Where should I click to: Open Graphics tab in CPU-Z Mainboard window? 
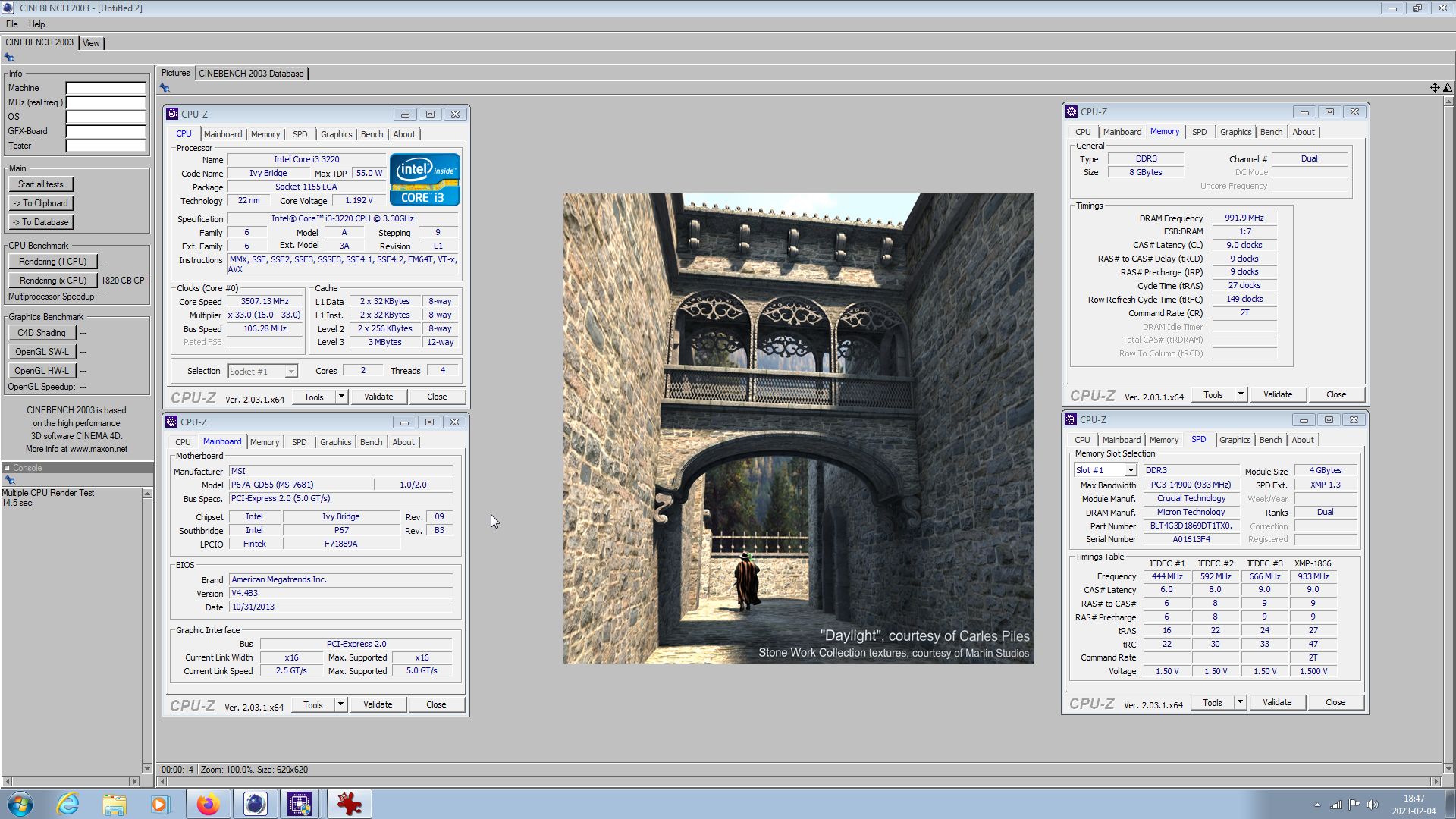pos(335,442)
